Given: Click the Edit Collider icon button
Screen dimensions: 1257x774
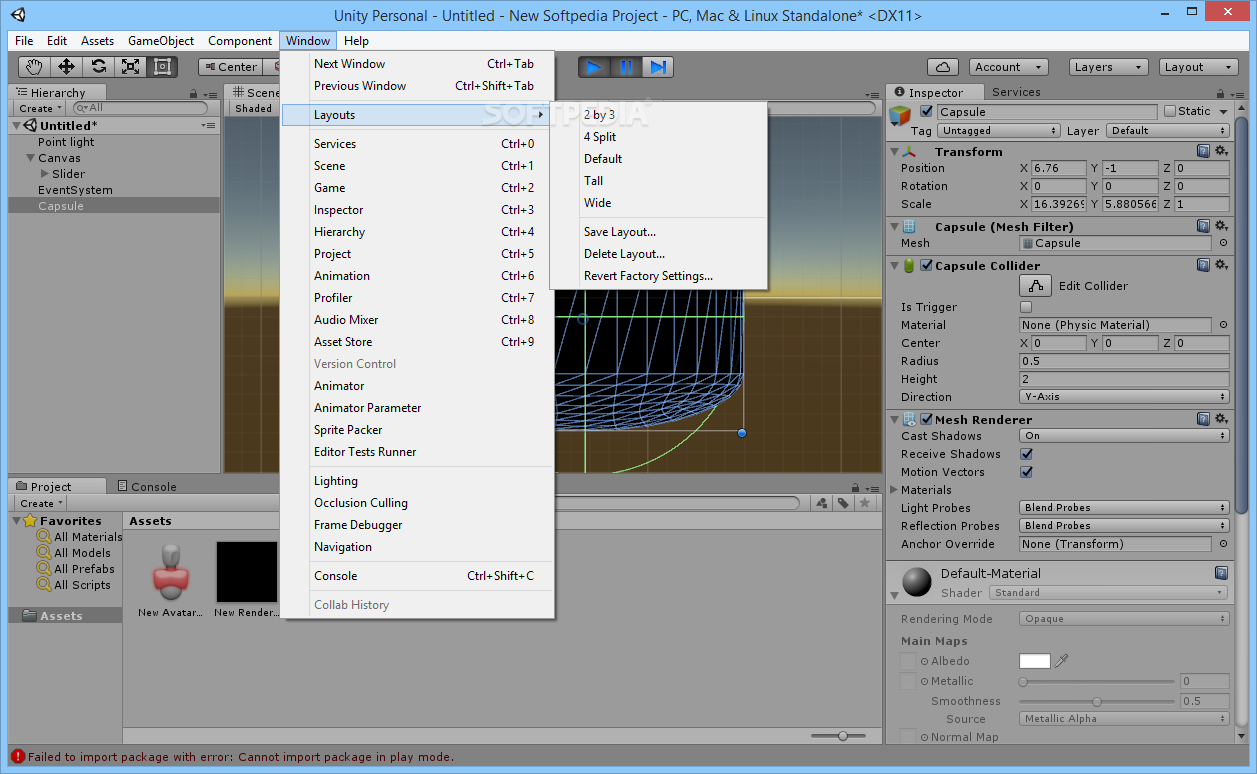Looking at the screenshot, I should tap(1035, 286).
